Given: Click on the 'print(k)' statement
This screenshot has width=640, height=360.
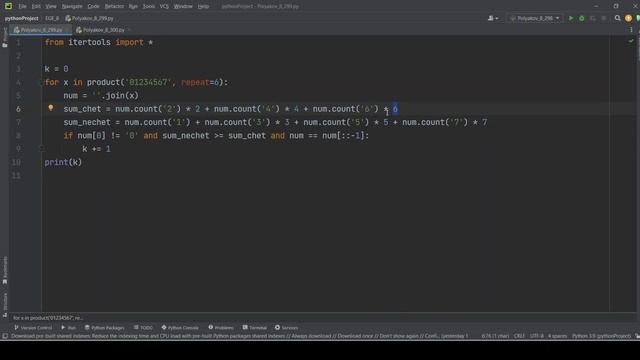Looking at the screenshot, I should tap(63, 162).
